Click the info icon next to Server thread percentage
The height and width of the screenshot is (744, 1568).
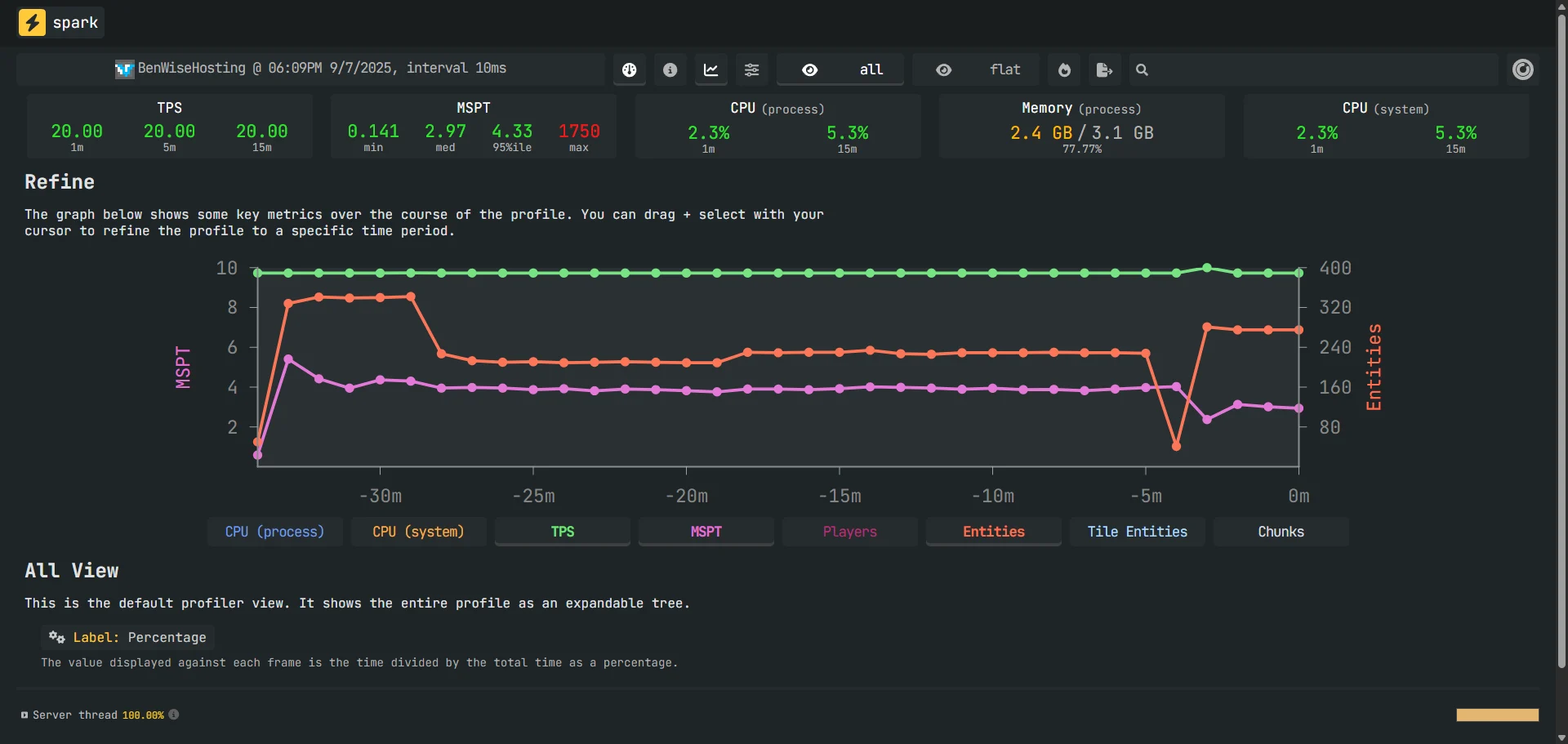[x=173, y=715]
